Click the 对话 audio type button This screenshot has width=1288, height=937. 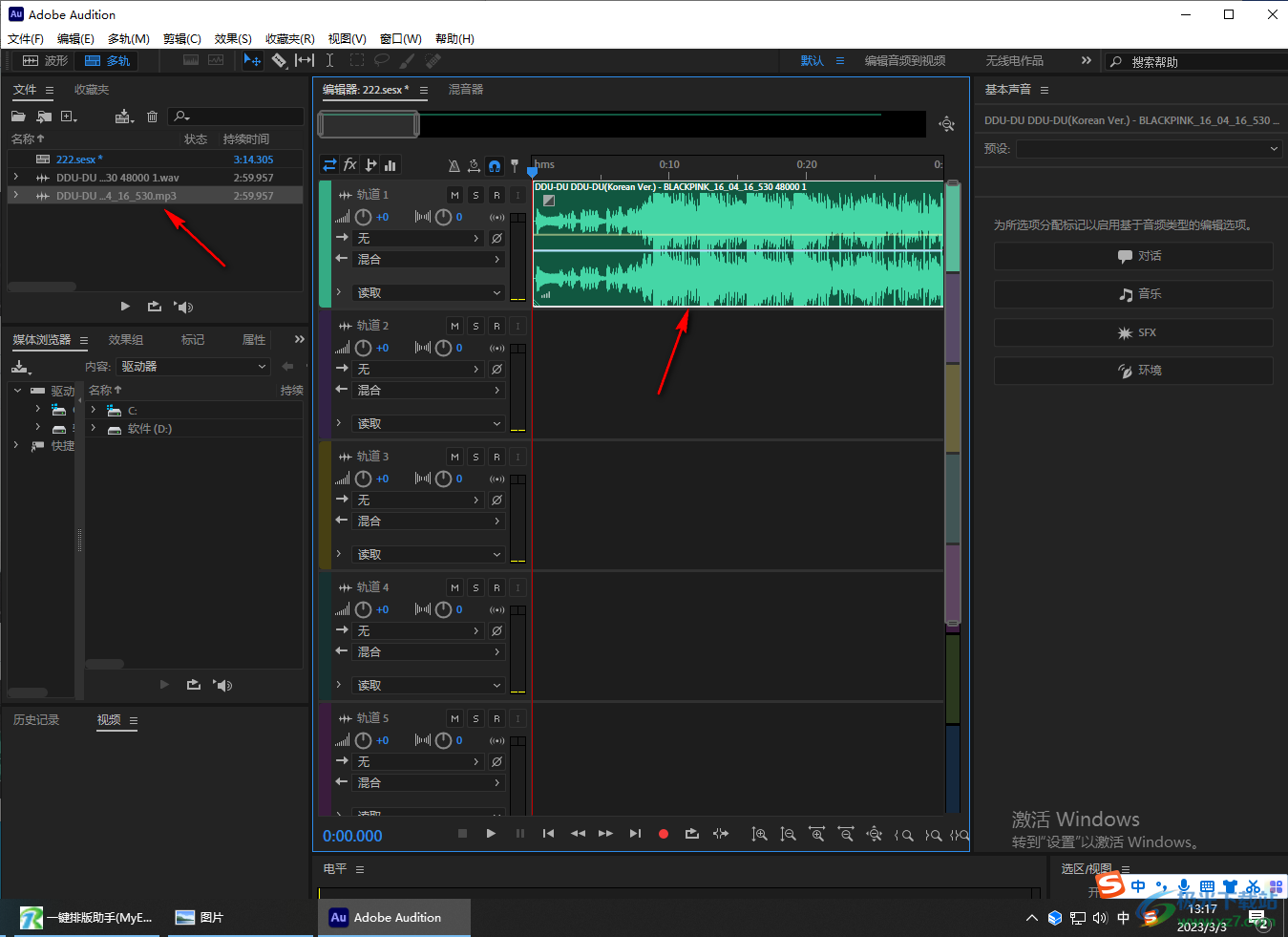pyautogui.click(x=1133, y=256)
